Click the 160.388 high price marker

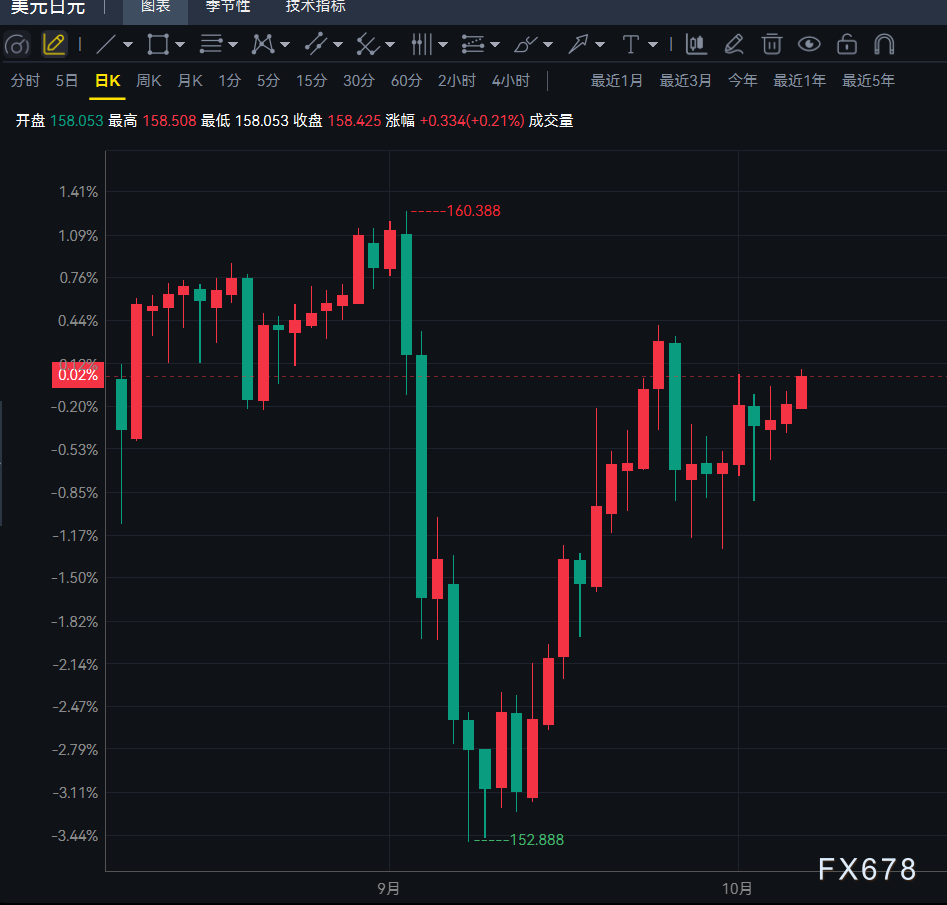pos(473,211)
